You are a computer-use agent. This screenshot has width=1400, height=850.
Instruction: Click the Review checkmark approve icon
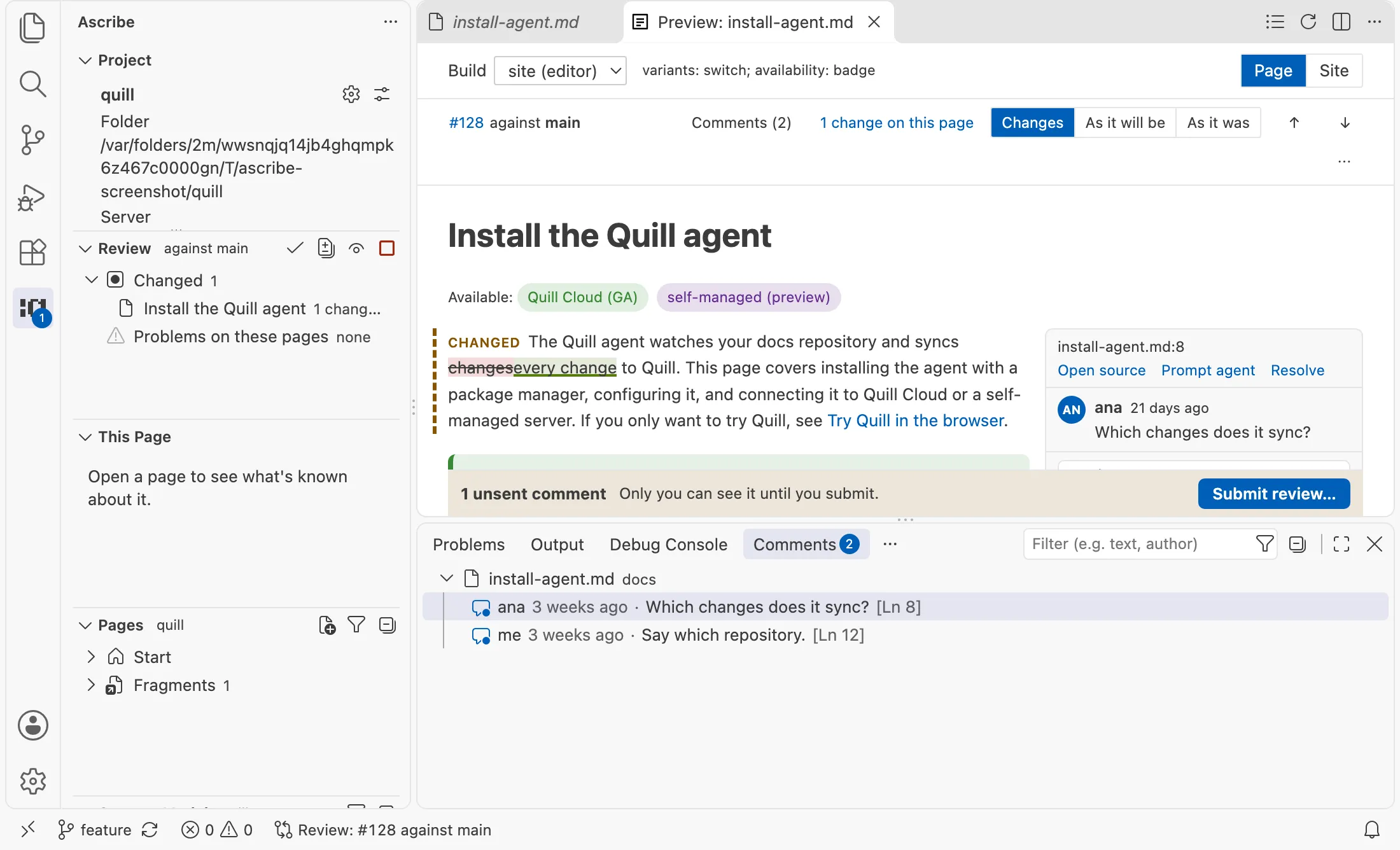click(x=295, y=248)
